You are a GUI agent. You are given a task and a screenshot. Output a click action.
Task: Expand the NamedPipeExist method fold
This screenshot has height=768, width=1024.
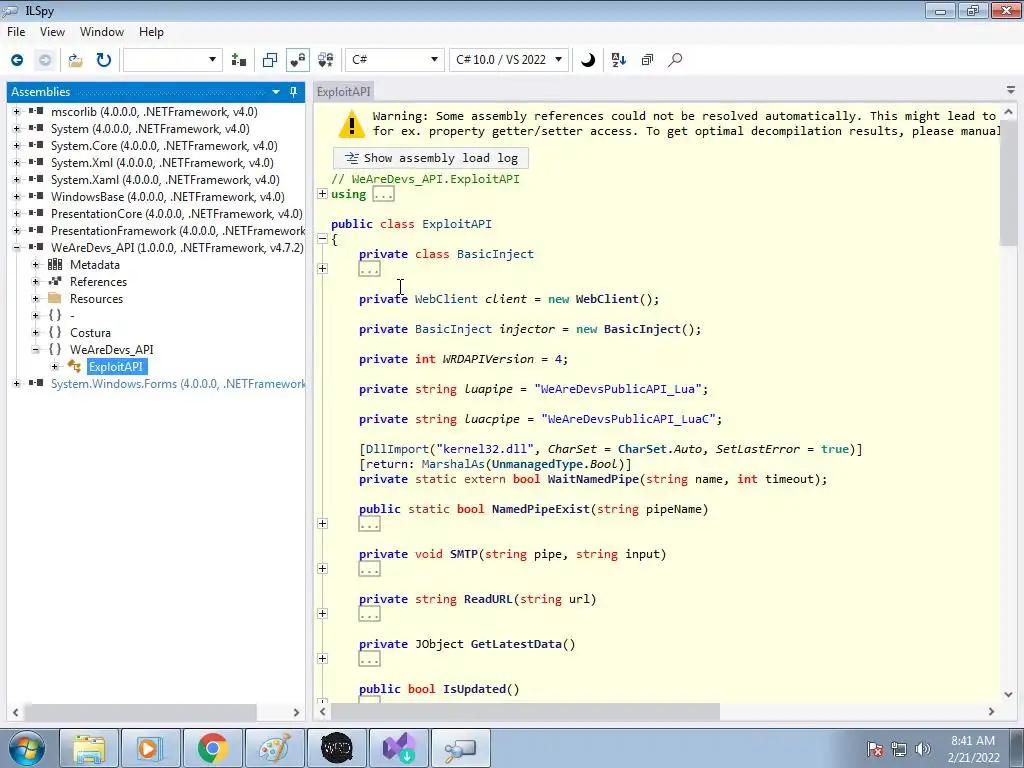pos(322,524)
